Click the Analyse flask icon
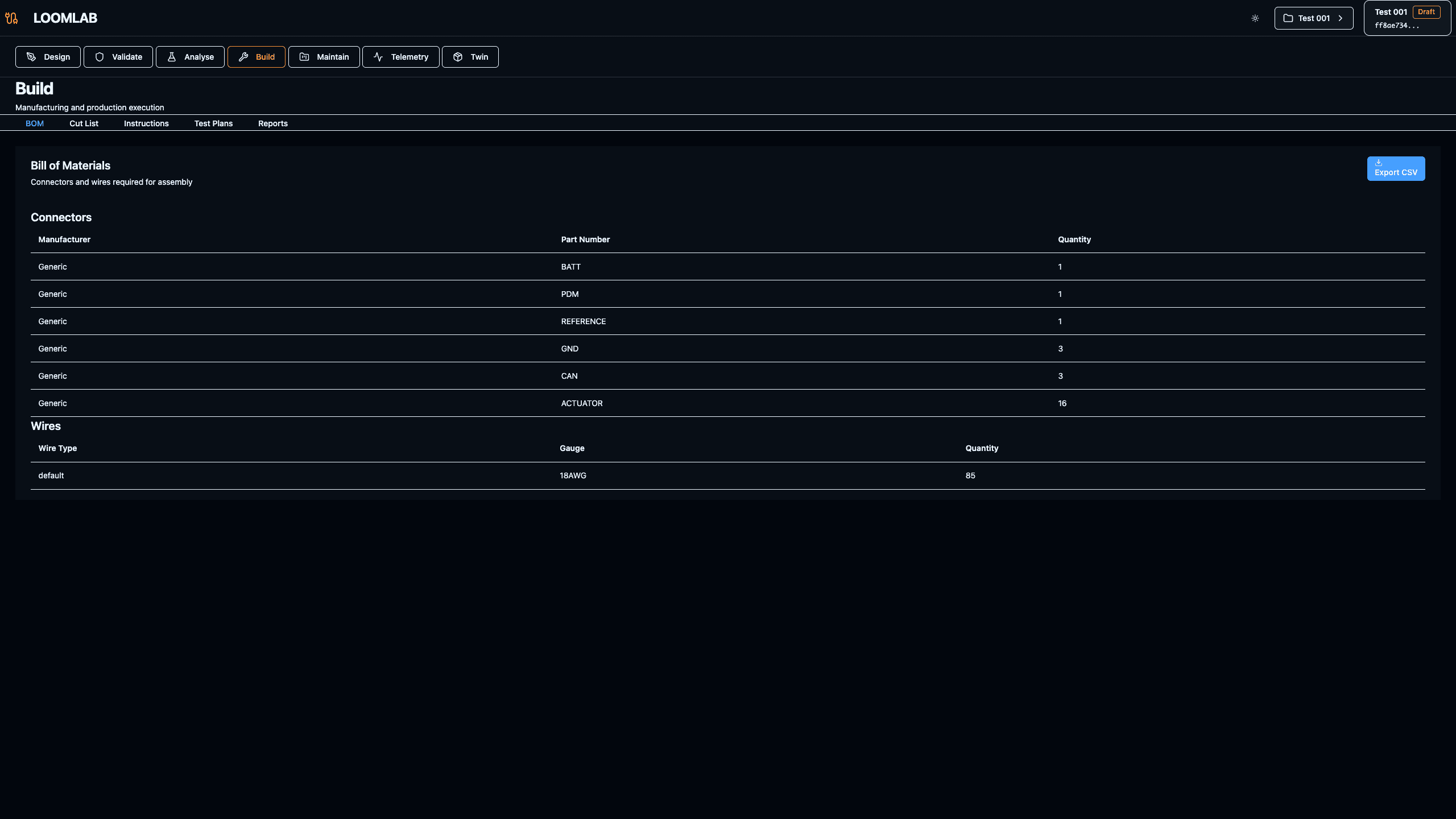The image size is (1456, 819). (172, 57)
